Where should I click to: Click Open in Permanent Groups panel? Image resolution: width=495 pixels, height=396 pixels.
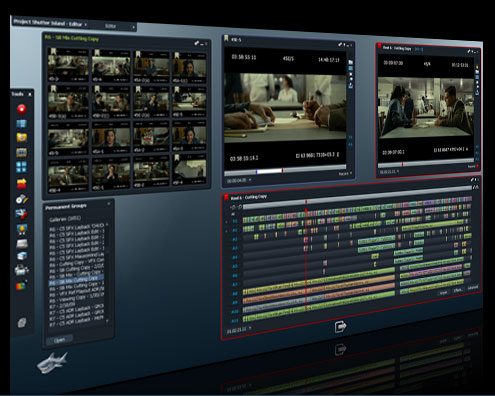[59, 340]
